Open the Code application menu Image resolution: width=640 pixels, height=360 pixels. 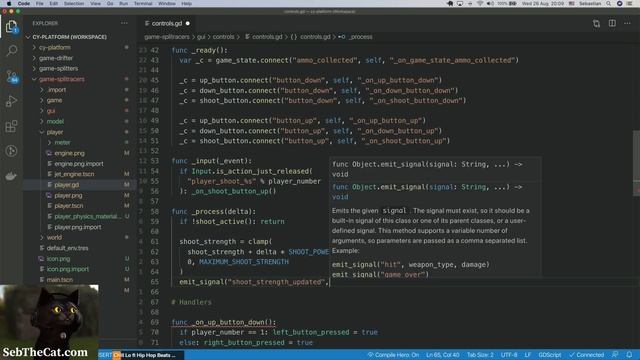[x=24, y=3]
